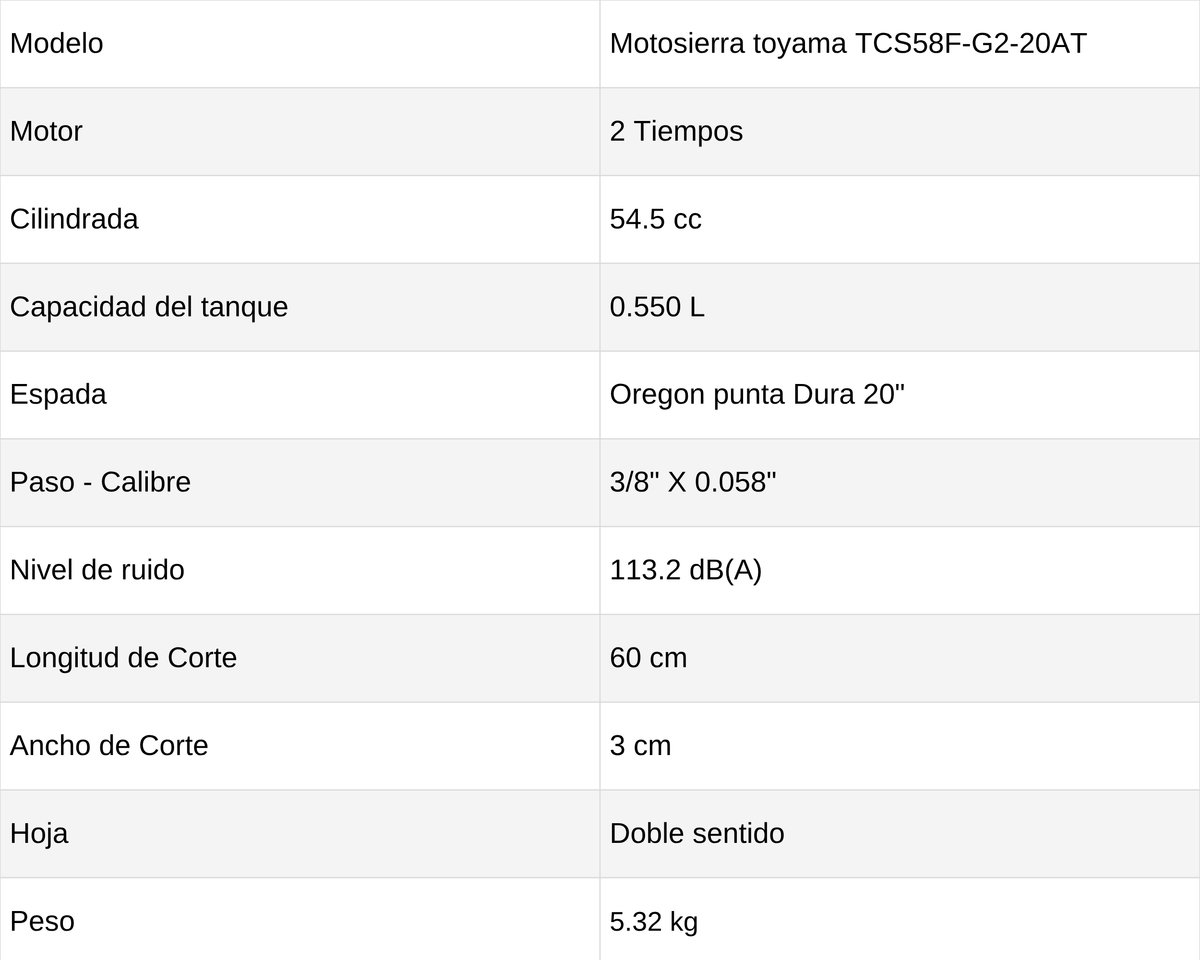Select the Cilindrada label
This screenshot has height=960, width=1200.
click(x=74, y=219)
